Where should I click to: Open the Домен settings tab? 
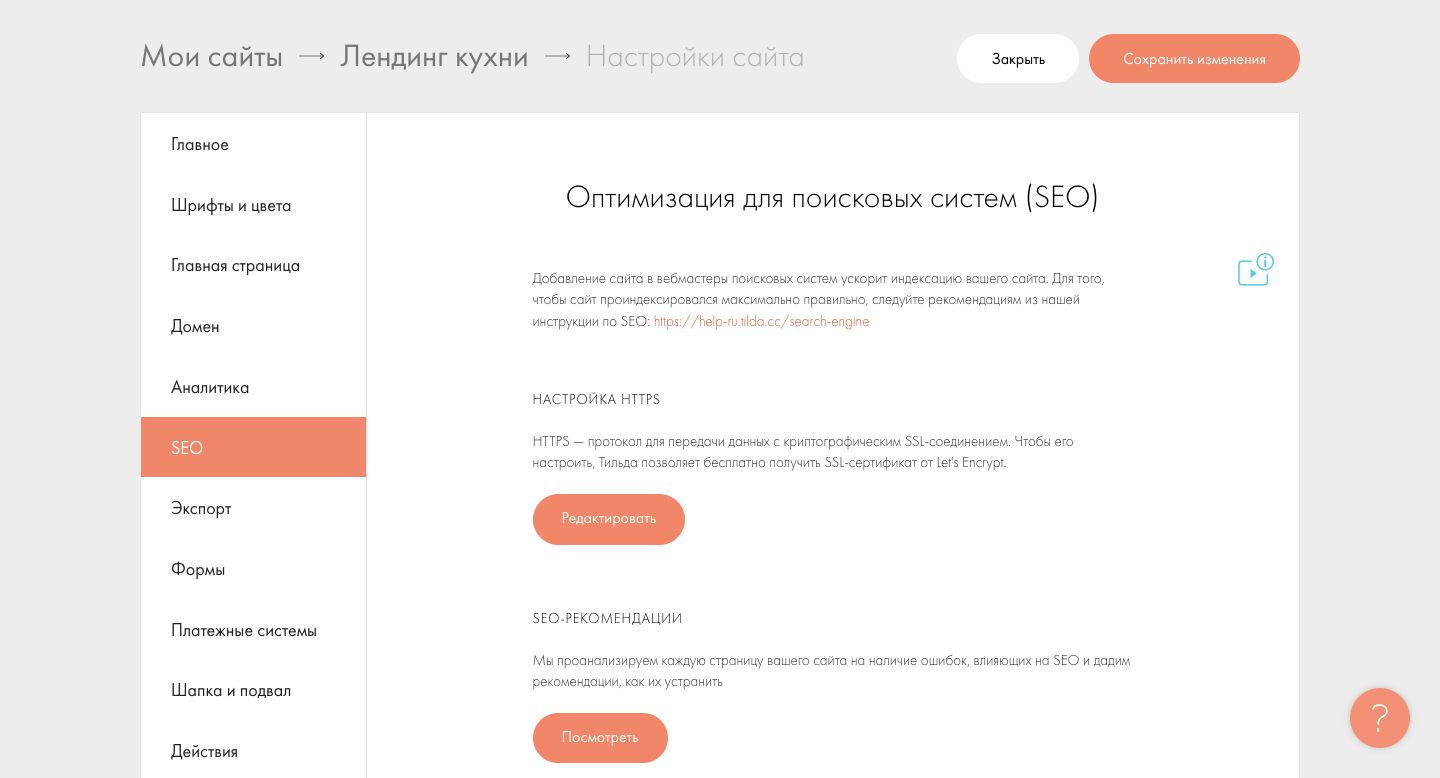click(195, 327)
